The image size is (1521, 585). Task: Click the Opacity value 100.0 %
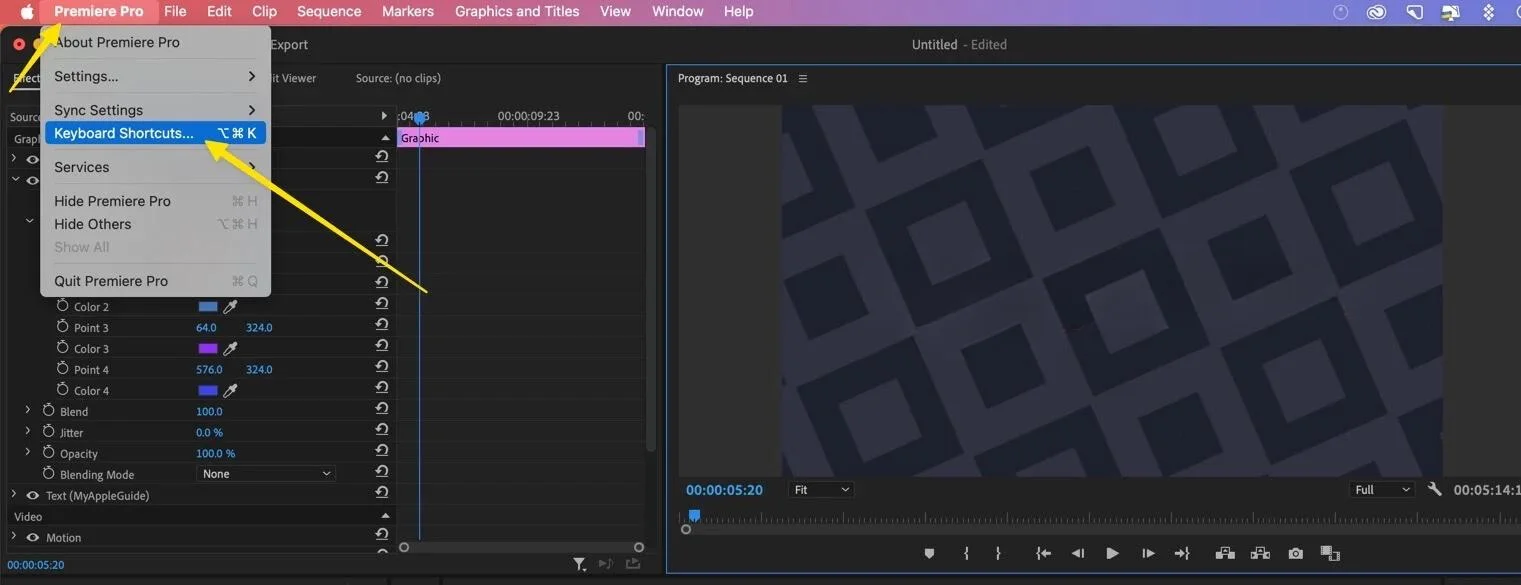[x=215, y=453]
